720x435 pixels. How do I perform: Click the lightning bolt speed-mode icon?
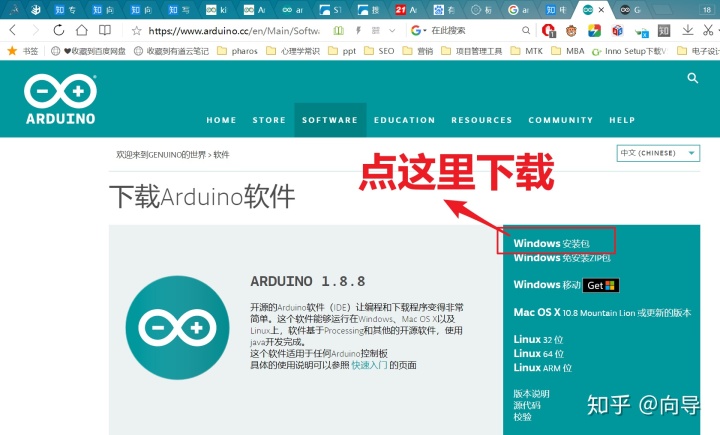358,31
